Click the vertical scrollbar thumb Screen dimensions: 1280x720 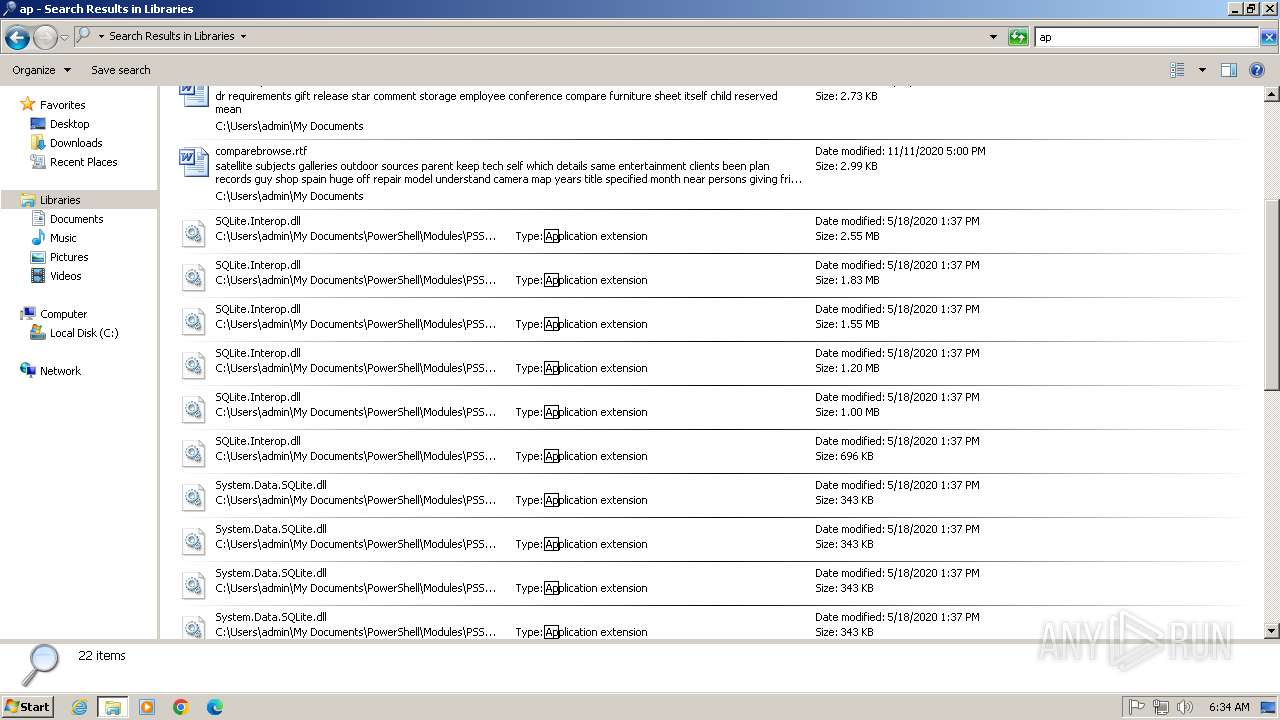click(1272, 295)
